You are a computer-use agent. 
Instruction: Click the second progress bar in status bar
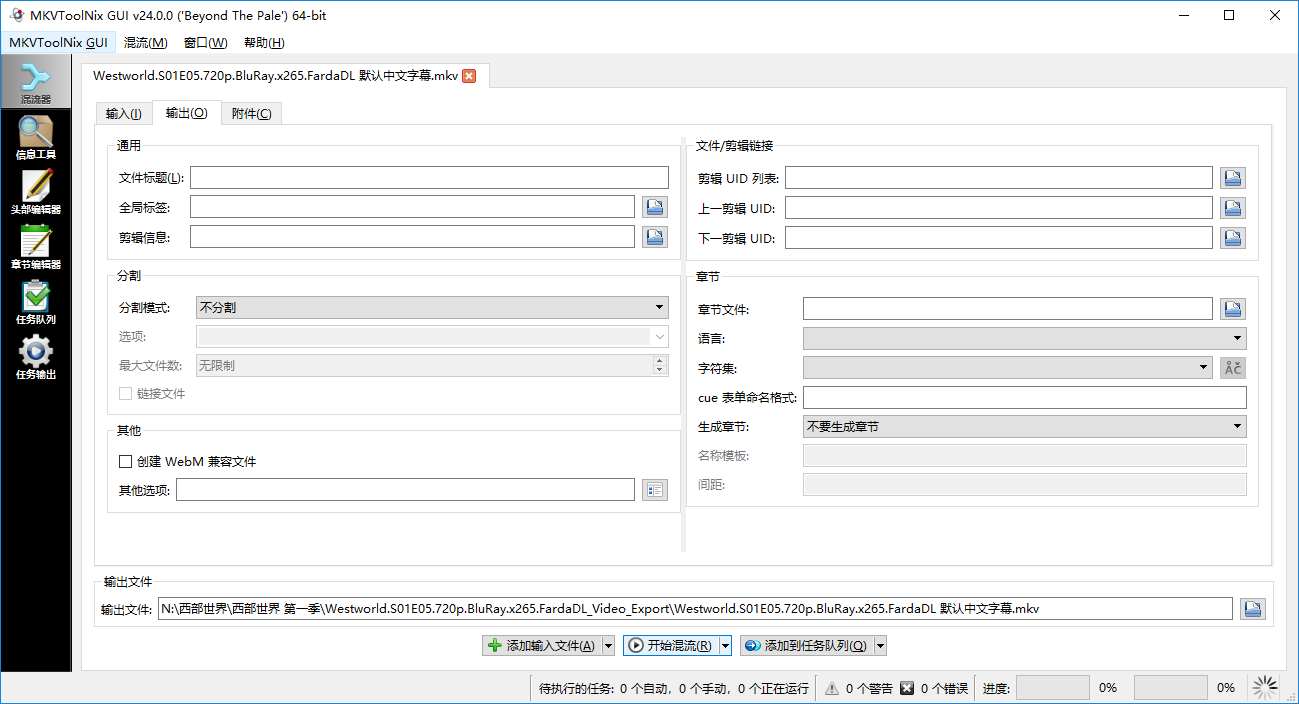pyautogui.click(x=1170, y=688)
